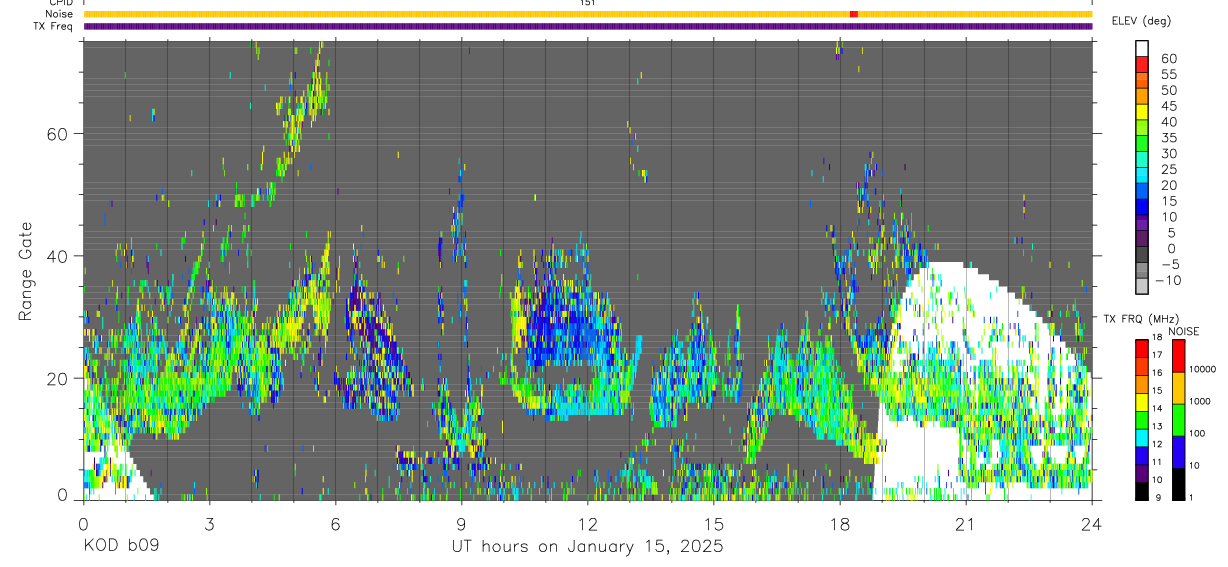Click the 'TX Freq' row label at top left
Viewport: 1228px width, 567px height.
coord(53,26)
